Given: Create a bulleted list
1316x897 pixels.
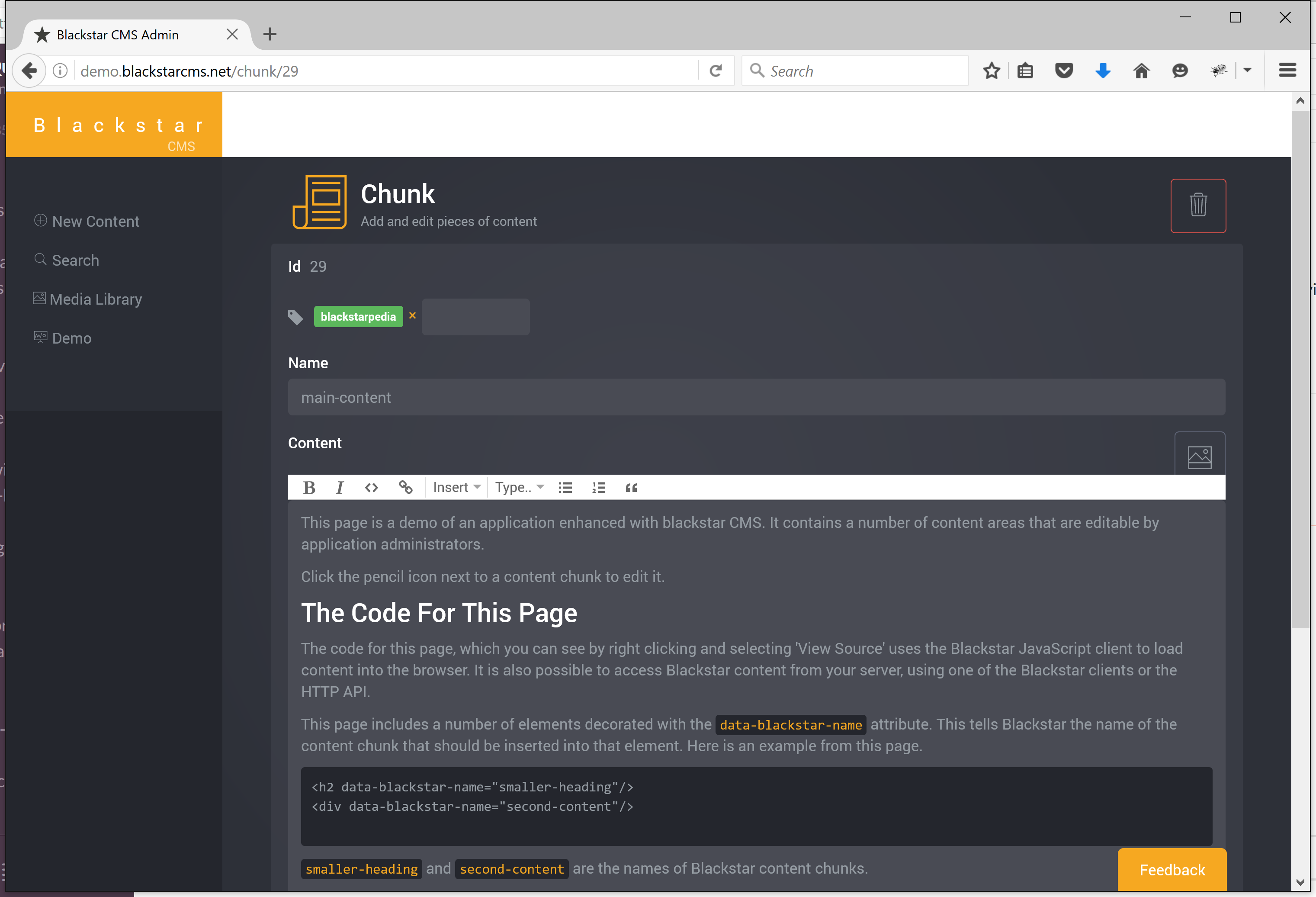Looking at the screenshot, I should tap(565, 488).
